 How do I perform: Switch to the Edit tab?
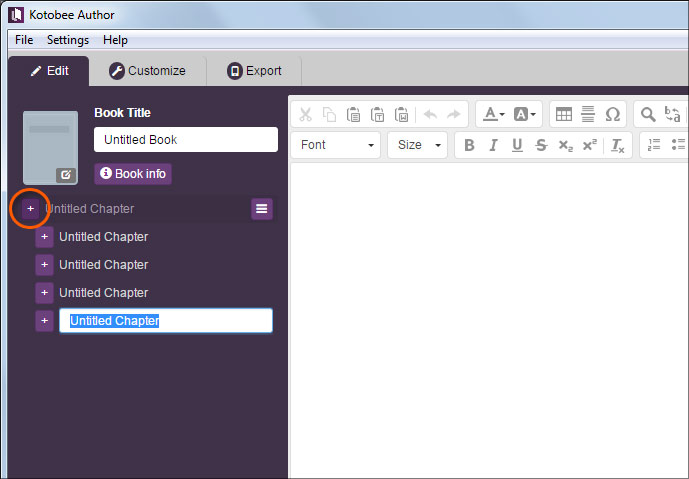(x=49, y=71)
